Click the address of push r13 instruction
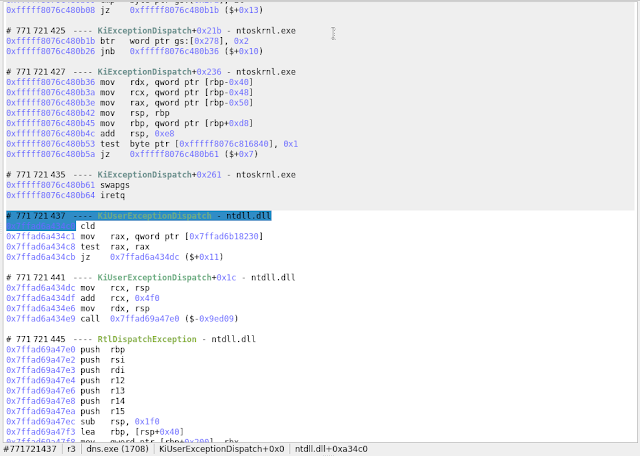Viewport: 640px width, 456px height. (x=41, y=391)
